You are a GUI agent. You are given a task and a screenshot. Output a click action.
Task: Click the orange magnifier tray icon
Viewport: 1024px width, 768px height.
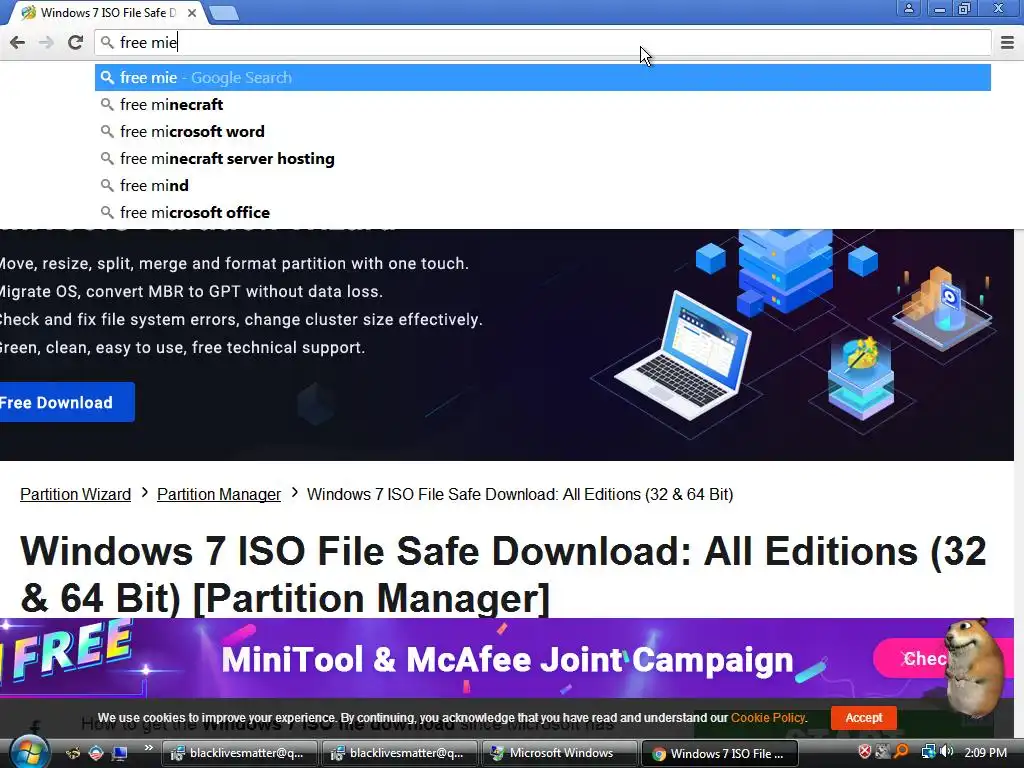click(x=901, y=752)
